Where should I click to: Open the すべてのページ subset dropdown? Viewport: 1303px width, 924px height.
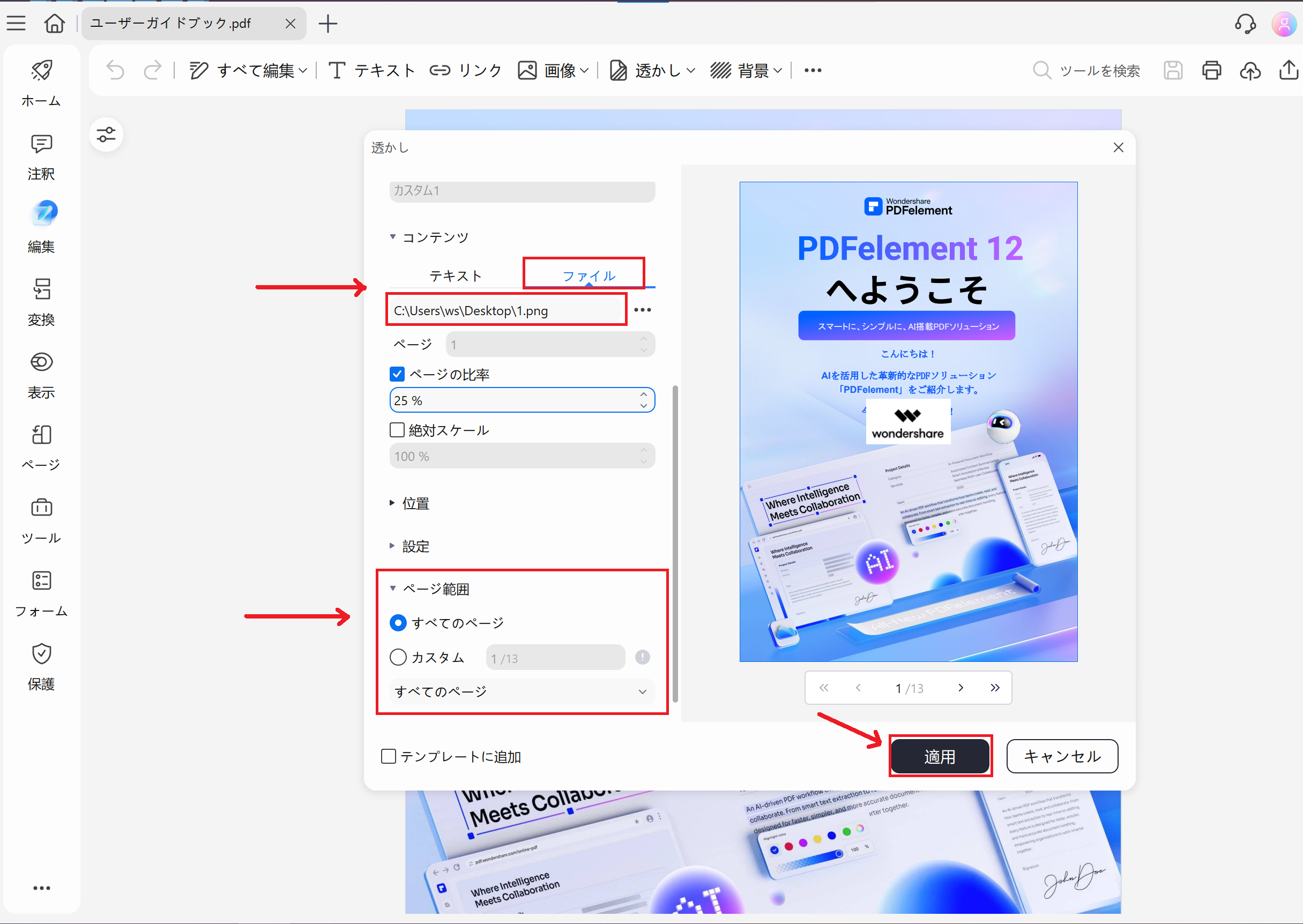point(522,691)
